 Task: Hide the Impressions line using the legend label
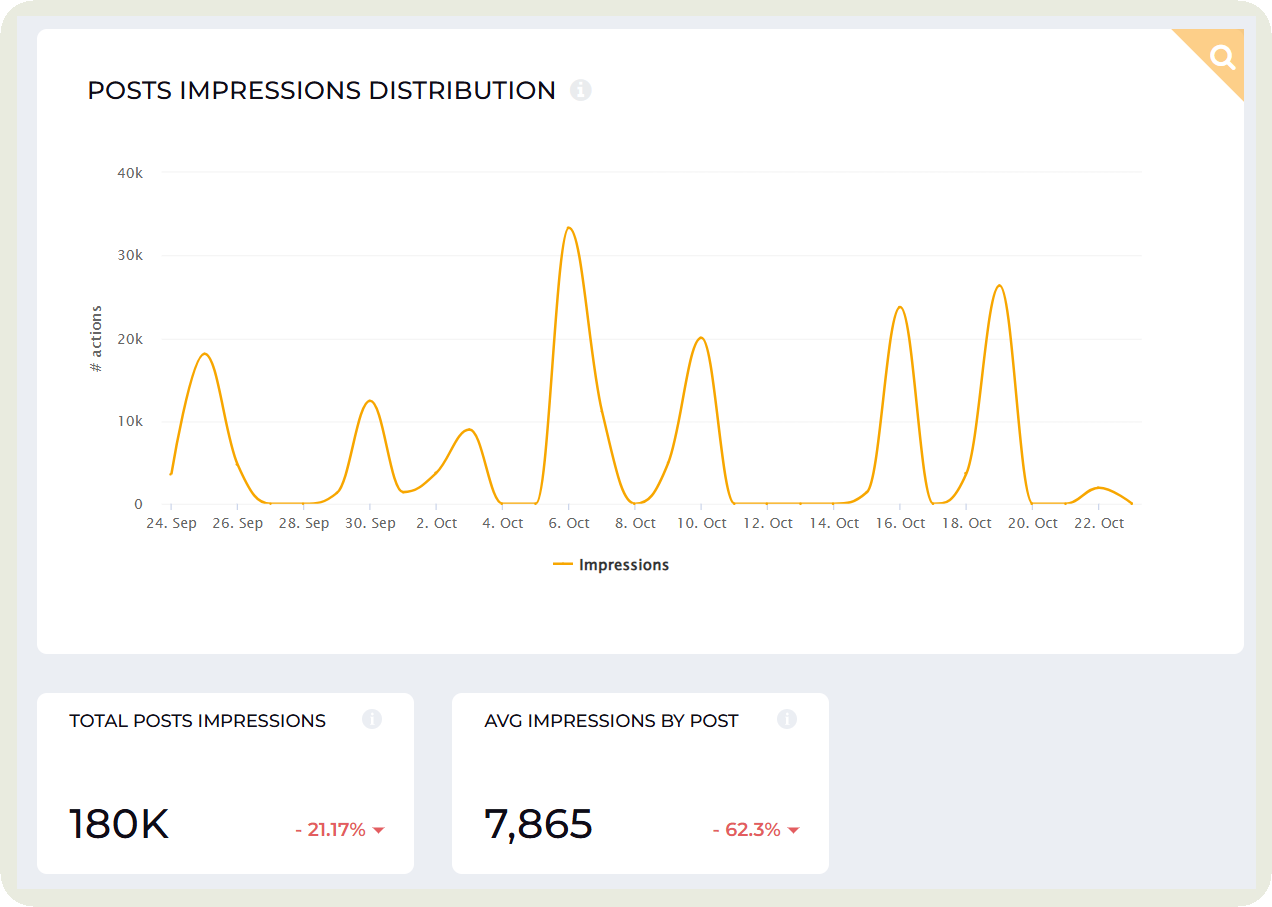coord(623,564)
